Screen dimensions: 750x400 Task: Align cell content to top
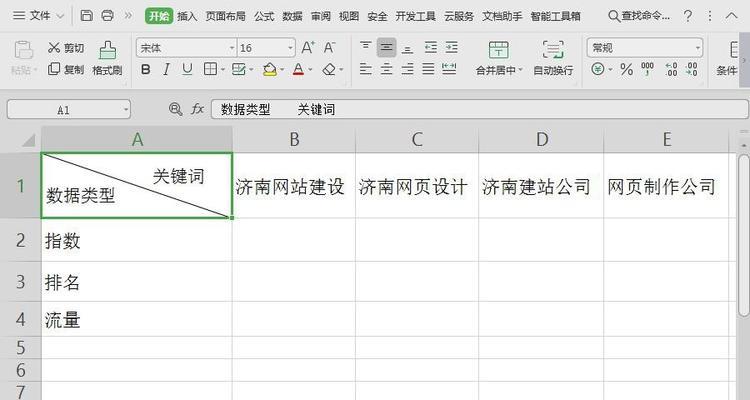(365, 47)
